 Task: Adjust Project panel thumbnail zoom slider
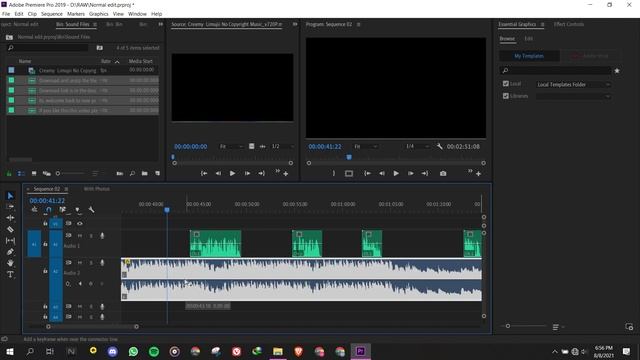pos(58,173)
